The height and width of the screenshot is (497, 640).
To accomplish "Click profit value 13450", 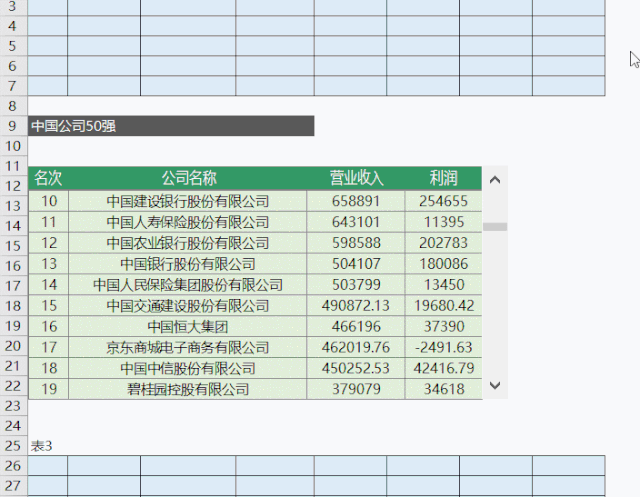I will [x=444, y=284].
